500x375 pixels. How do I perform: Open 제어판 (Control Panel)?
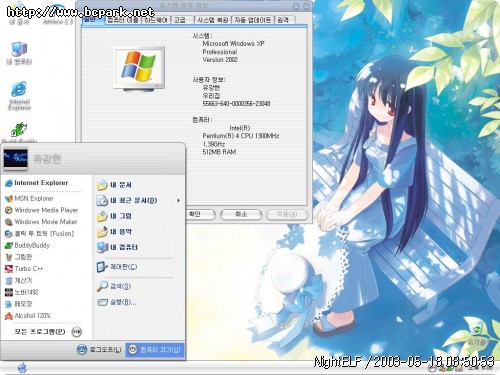117,267
